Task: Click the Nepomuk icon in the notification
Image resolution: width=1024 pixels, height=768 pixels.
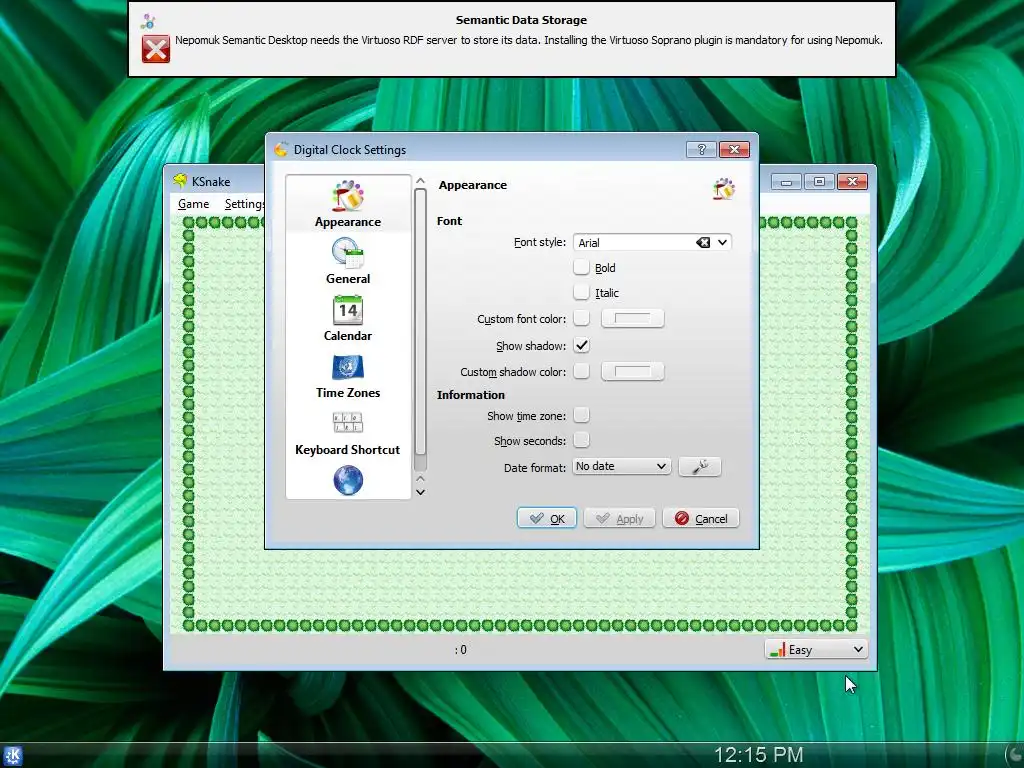Action: 148,22
